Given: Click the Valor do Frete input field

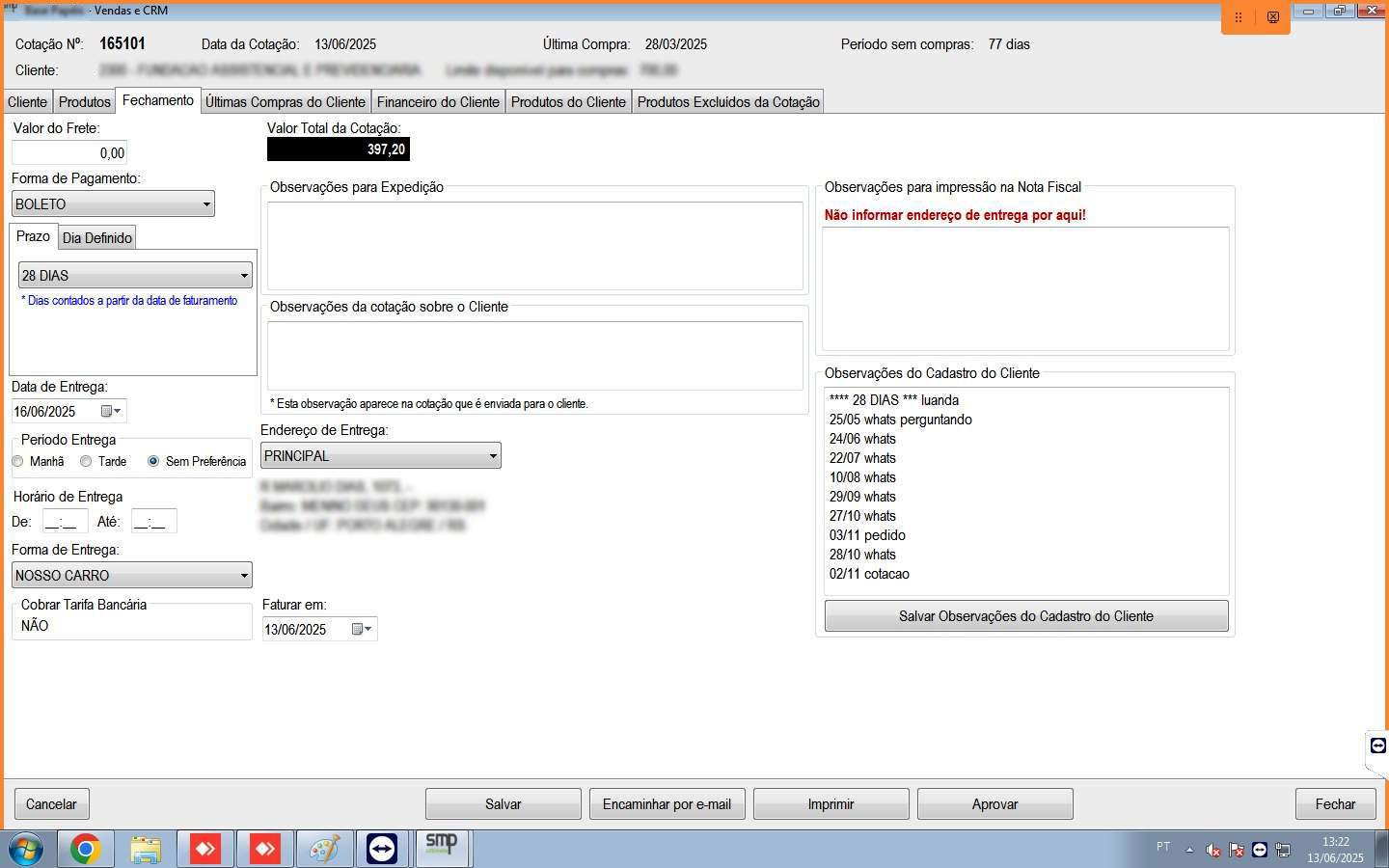Looking at the screenshot, I should tap(69, 153).
